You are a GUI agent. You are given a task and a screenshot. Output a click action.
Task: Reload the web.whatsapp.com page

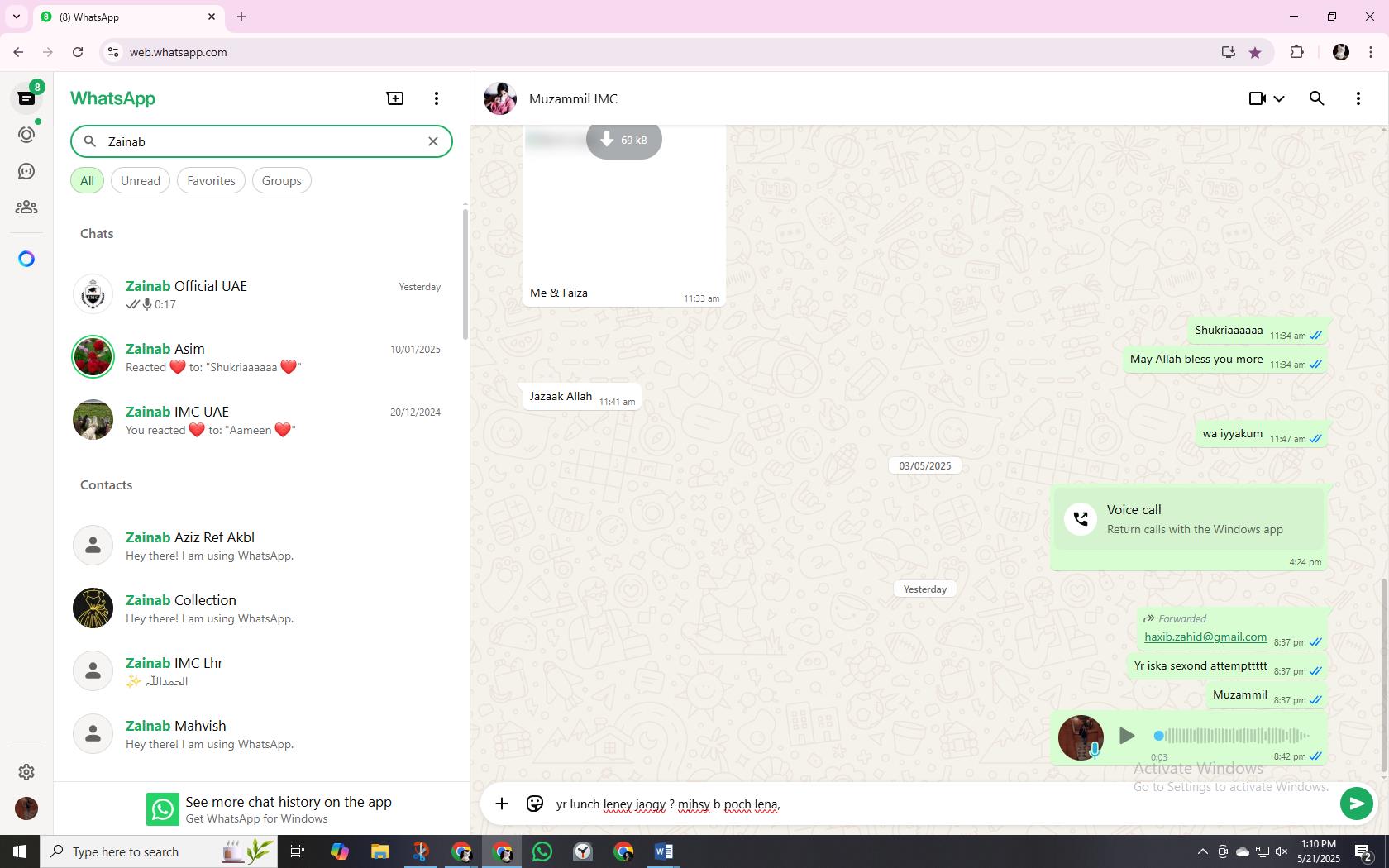click(x=78, y=52)
